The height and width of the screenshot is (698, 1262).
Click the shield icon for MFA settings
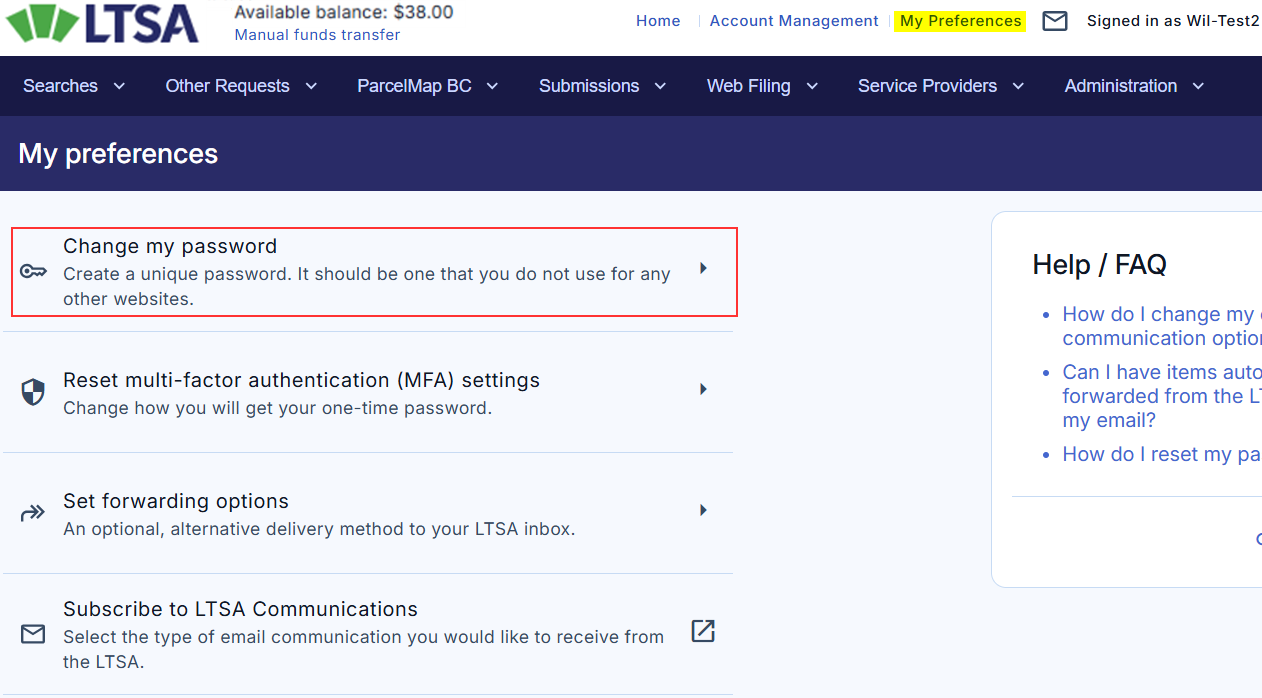(33, 392)
